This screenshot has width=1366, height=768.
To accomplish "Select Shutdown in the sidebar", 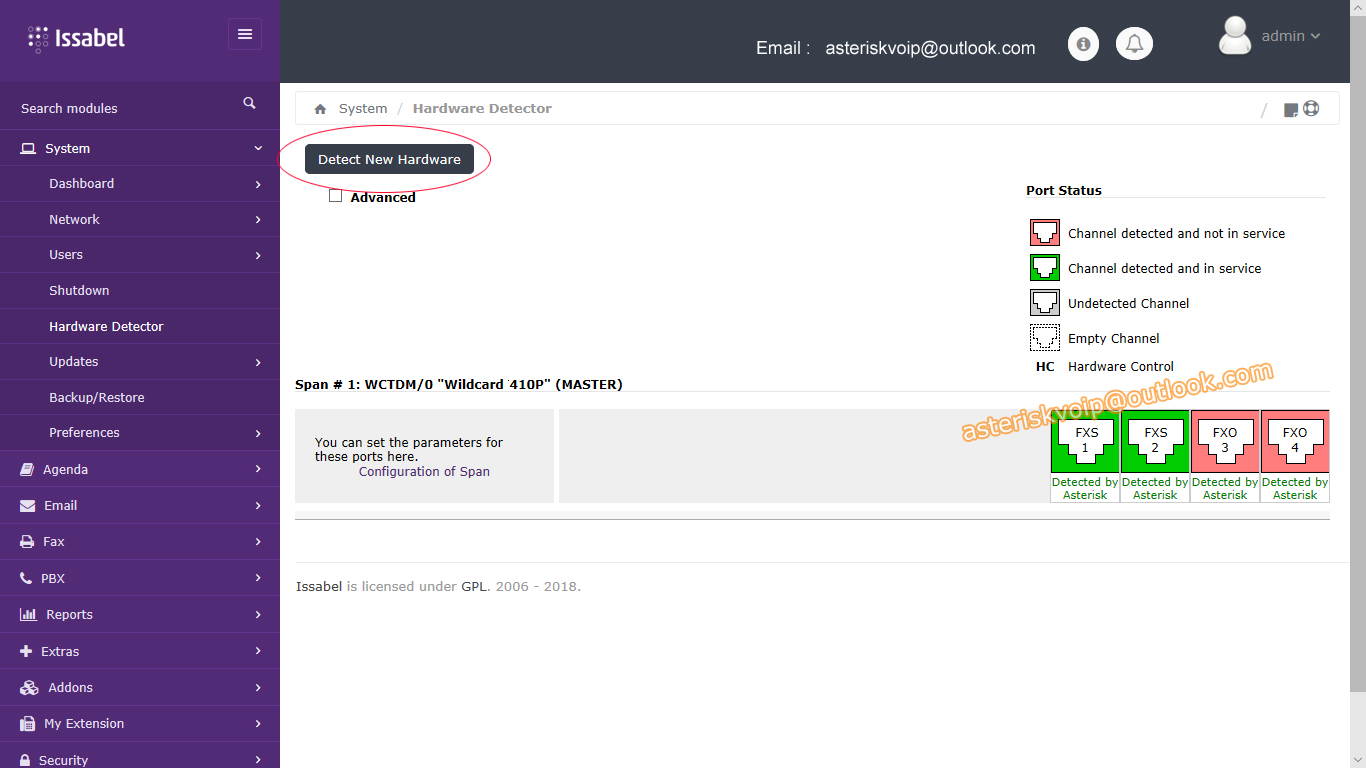I will click(x=79, y=290).
